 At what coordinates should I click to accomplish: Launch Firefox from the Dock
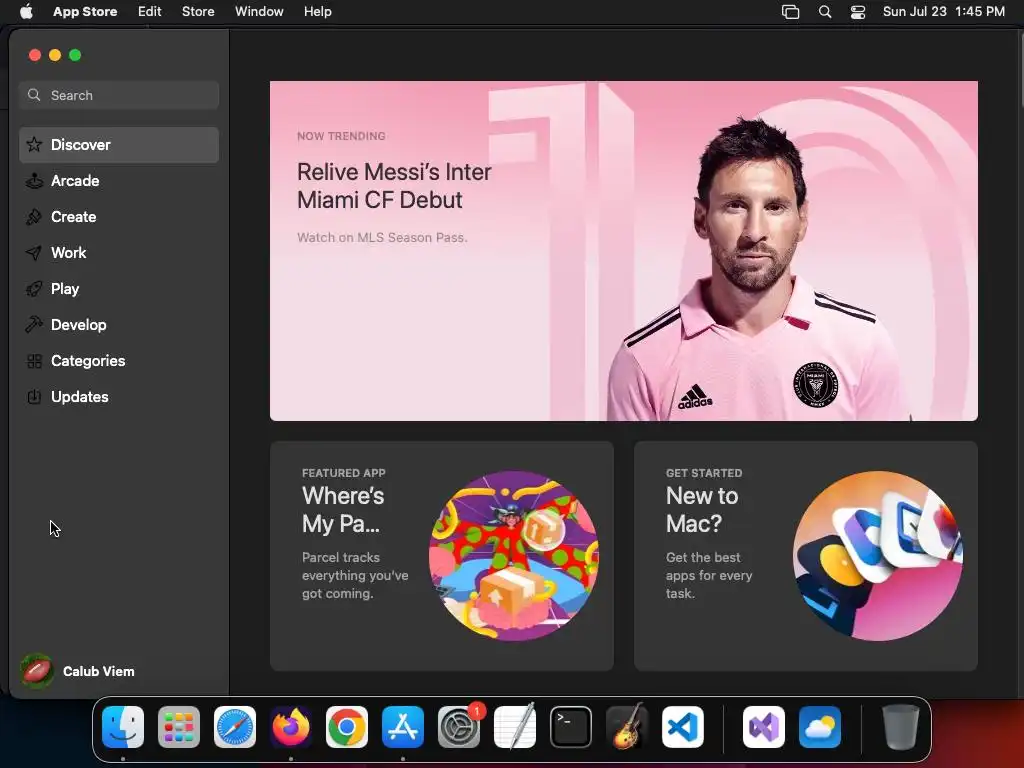[291, 727]
